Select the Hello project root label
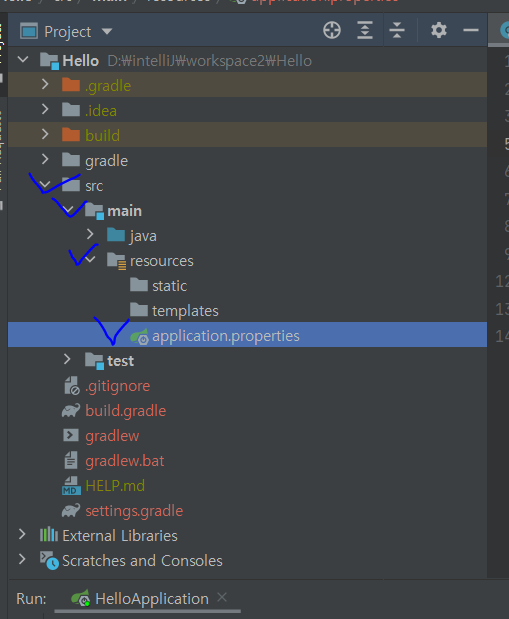Viewport: 509px width, 619px height. tap(81, 61)
